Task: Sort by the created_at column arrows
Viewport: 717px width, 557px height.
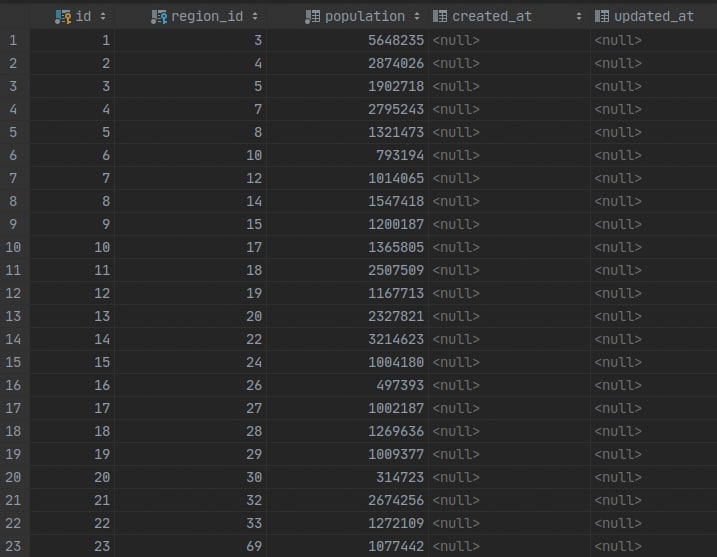Action: pyautogui.click(x=579, y=16)
